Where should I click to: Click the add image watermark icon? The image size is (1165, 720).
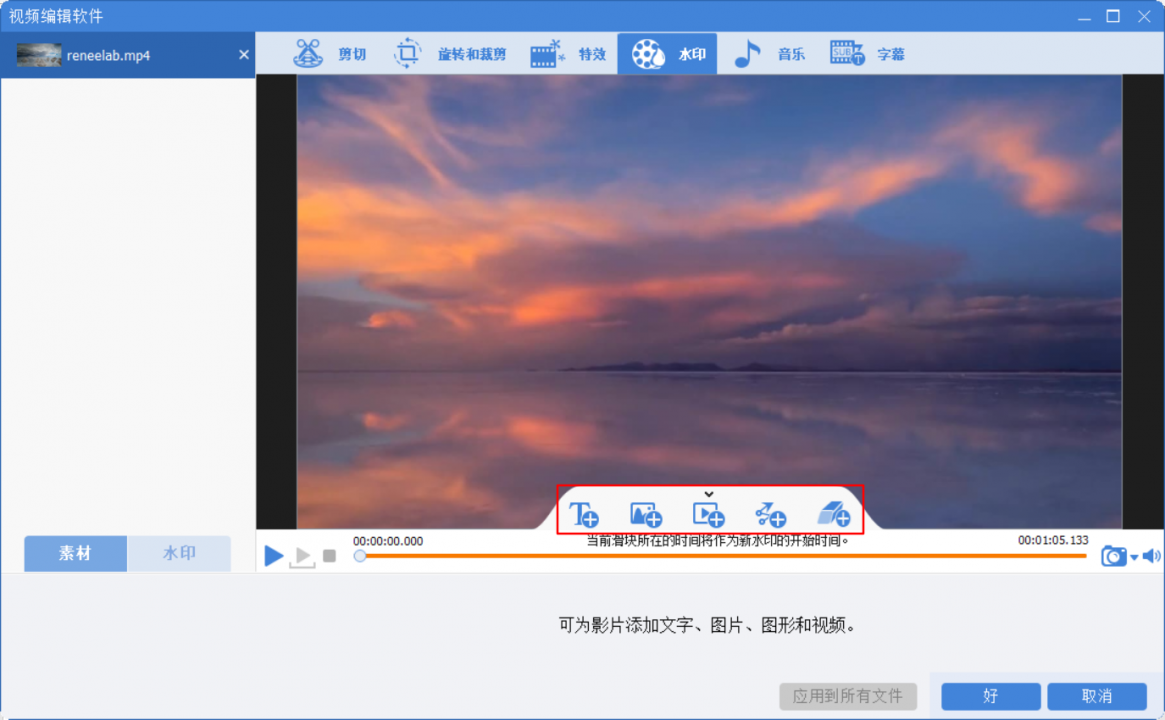646,514
